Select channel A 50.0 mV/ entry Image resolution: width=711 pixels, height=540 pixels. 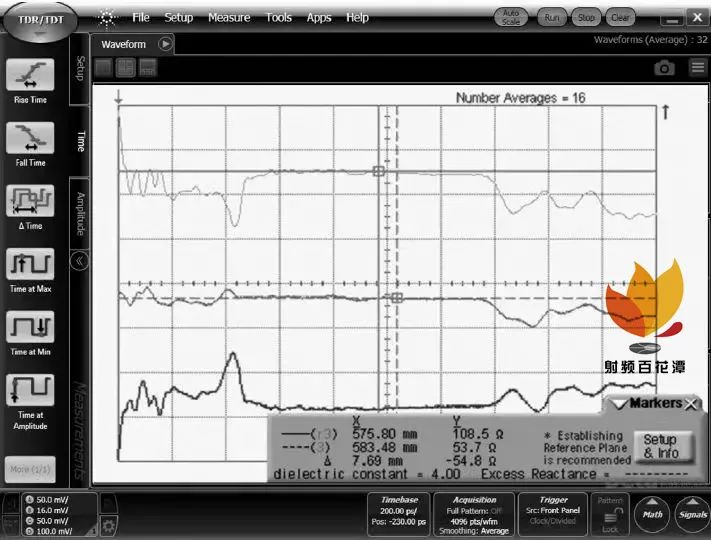pos(48,500)
